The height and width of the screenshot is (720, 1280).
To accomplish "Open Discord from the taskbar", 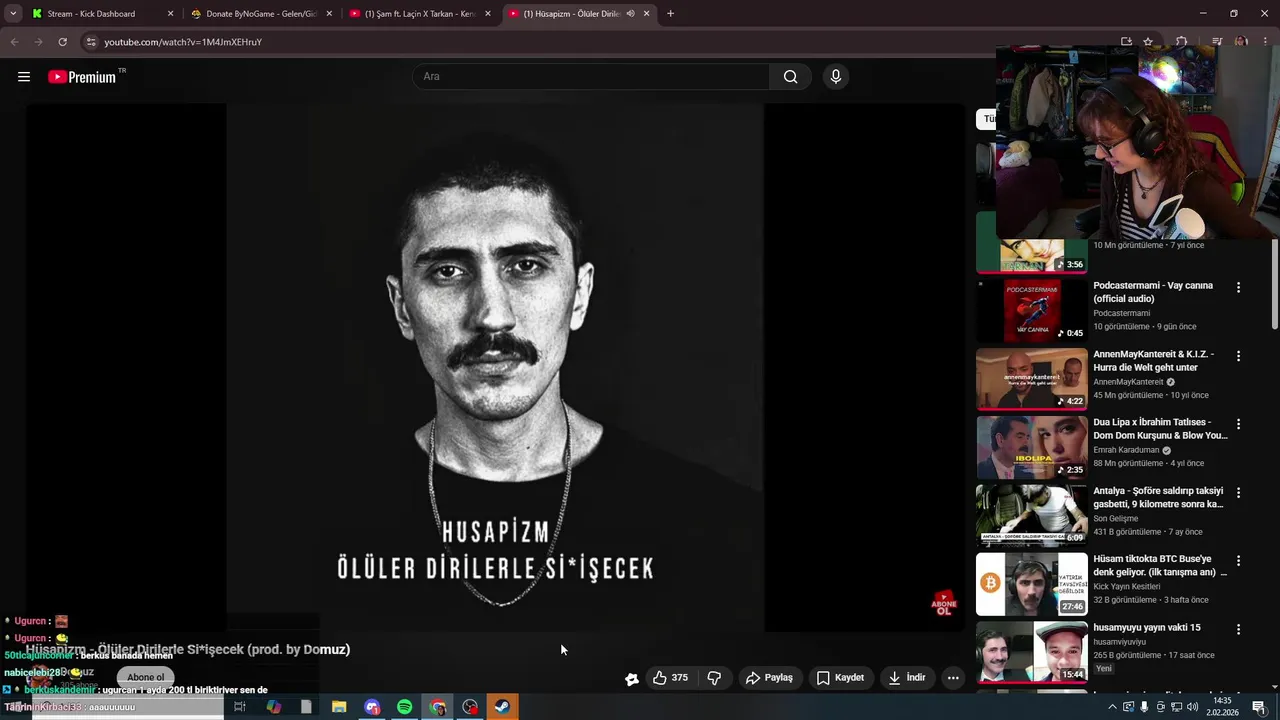I will (372, 707).
